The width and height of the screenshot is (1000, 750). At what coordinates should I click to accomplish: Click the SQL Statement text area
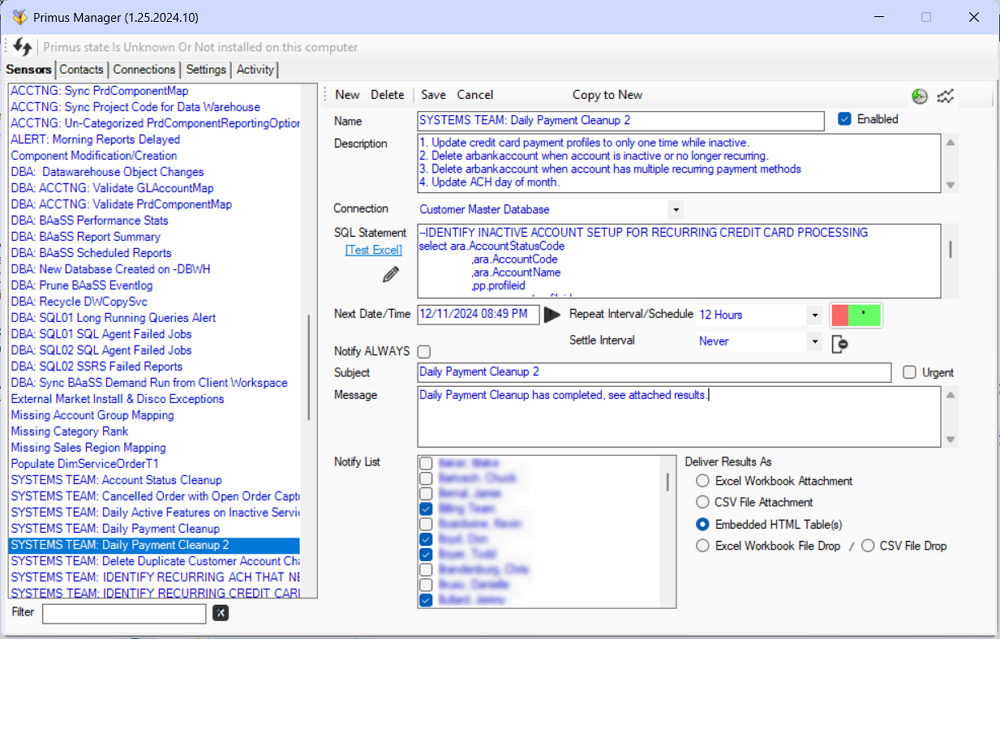[x=679, y=261]
